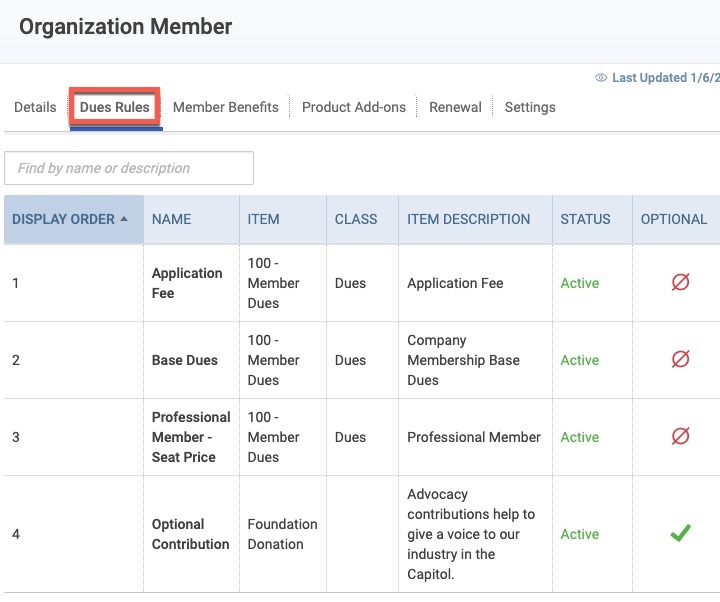Open the Product Add-ons tab
This screenshot has width=720, height=602.
[354, 107]
